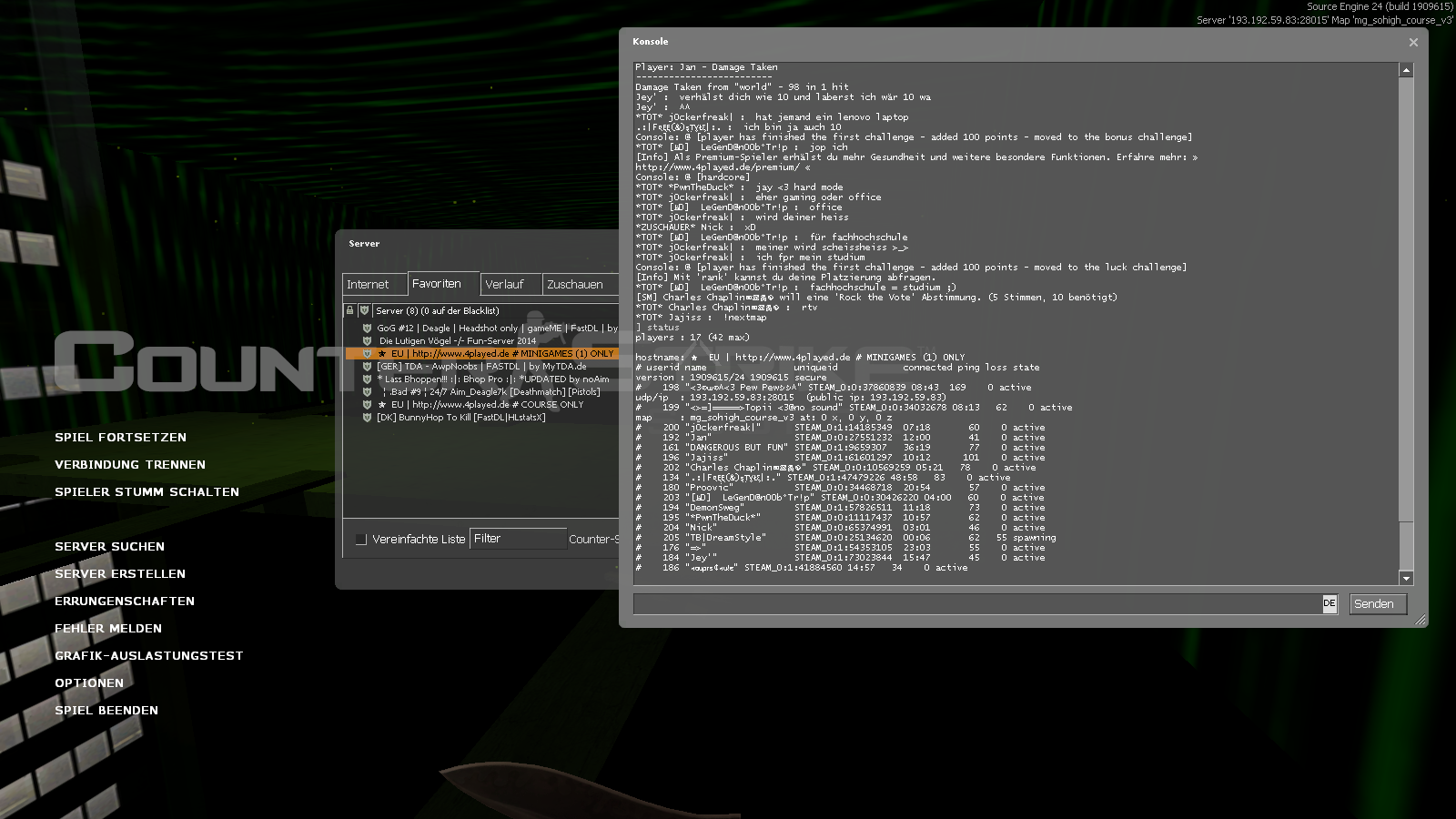Click the console scrollbar thumb
1456x819 pixels.
(1406, 547)
